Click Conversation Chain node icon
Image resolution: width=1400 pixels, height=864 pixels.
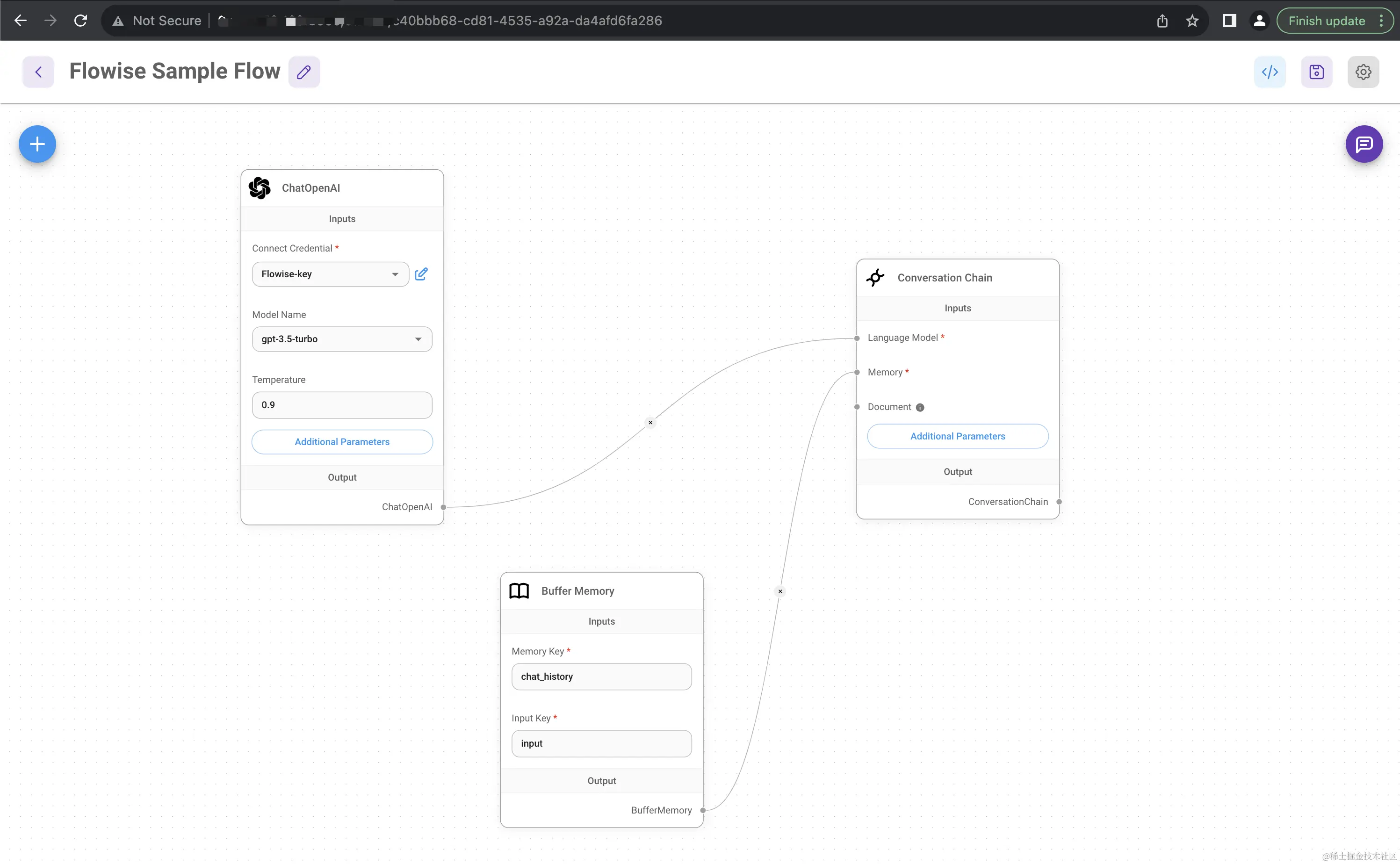(875, 278)
